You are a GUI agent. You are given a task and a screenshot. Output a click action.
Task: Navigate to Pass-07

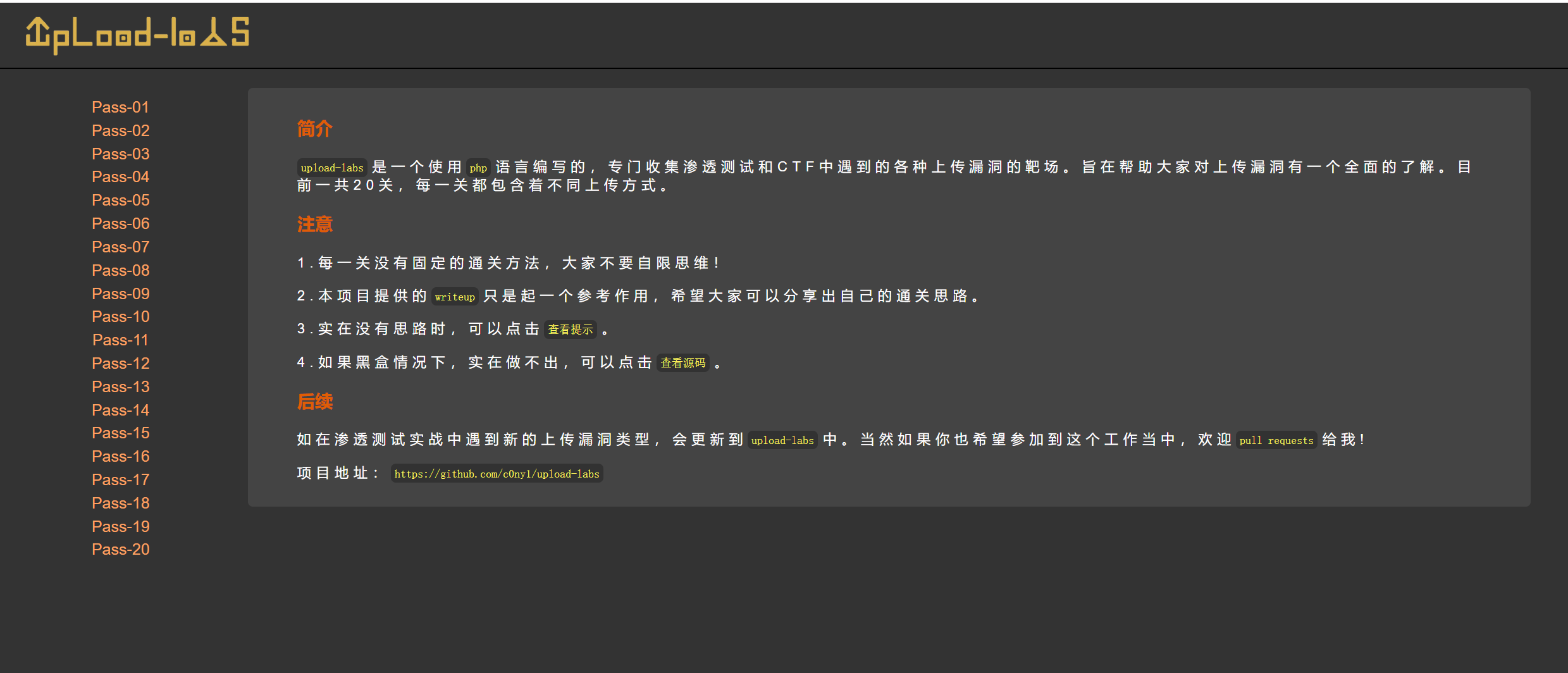pos(120,247)
